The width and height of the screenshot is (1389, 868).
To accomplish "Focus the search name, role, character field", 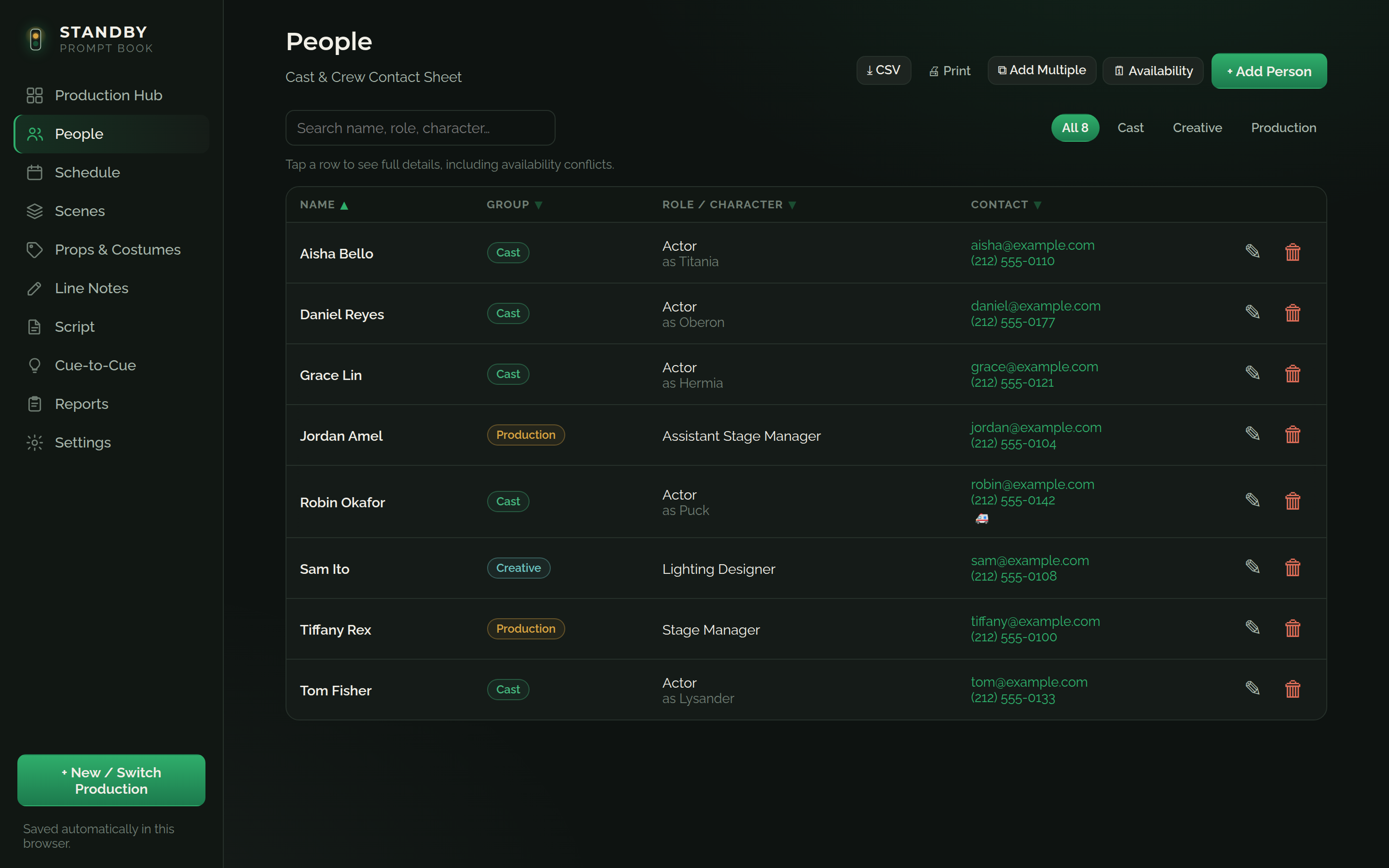I will (x=420, y=128).
